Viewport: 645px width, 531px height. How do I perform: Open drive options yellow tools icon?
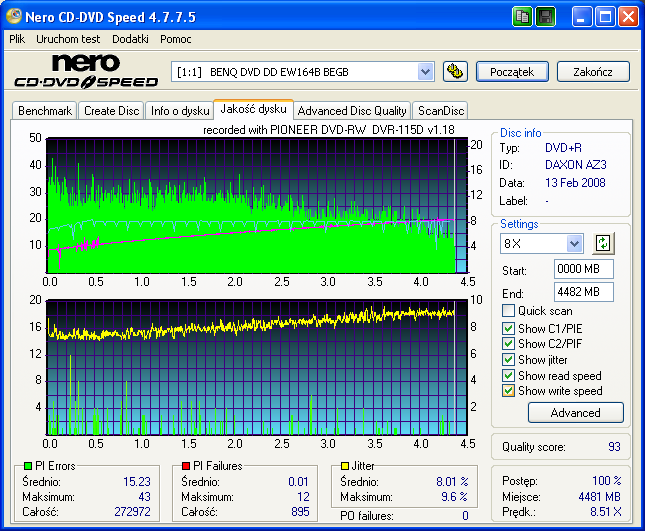click(x=455, y=72)
